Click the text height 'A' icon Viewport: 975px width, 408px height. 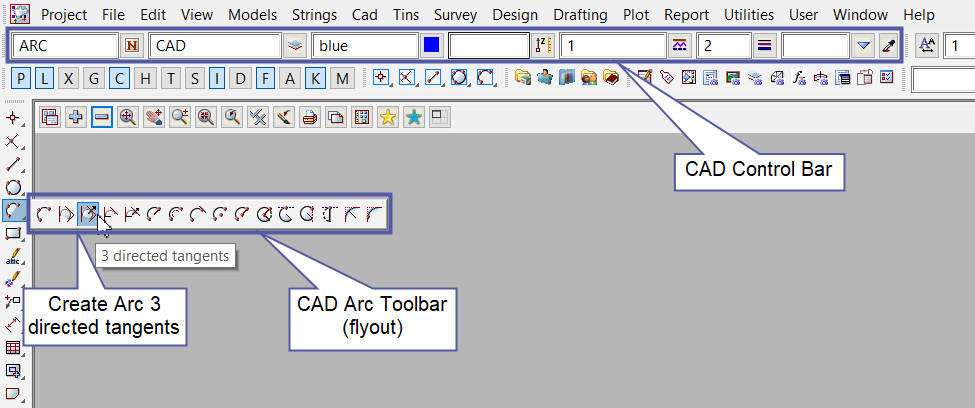(927, 45)
